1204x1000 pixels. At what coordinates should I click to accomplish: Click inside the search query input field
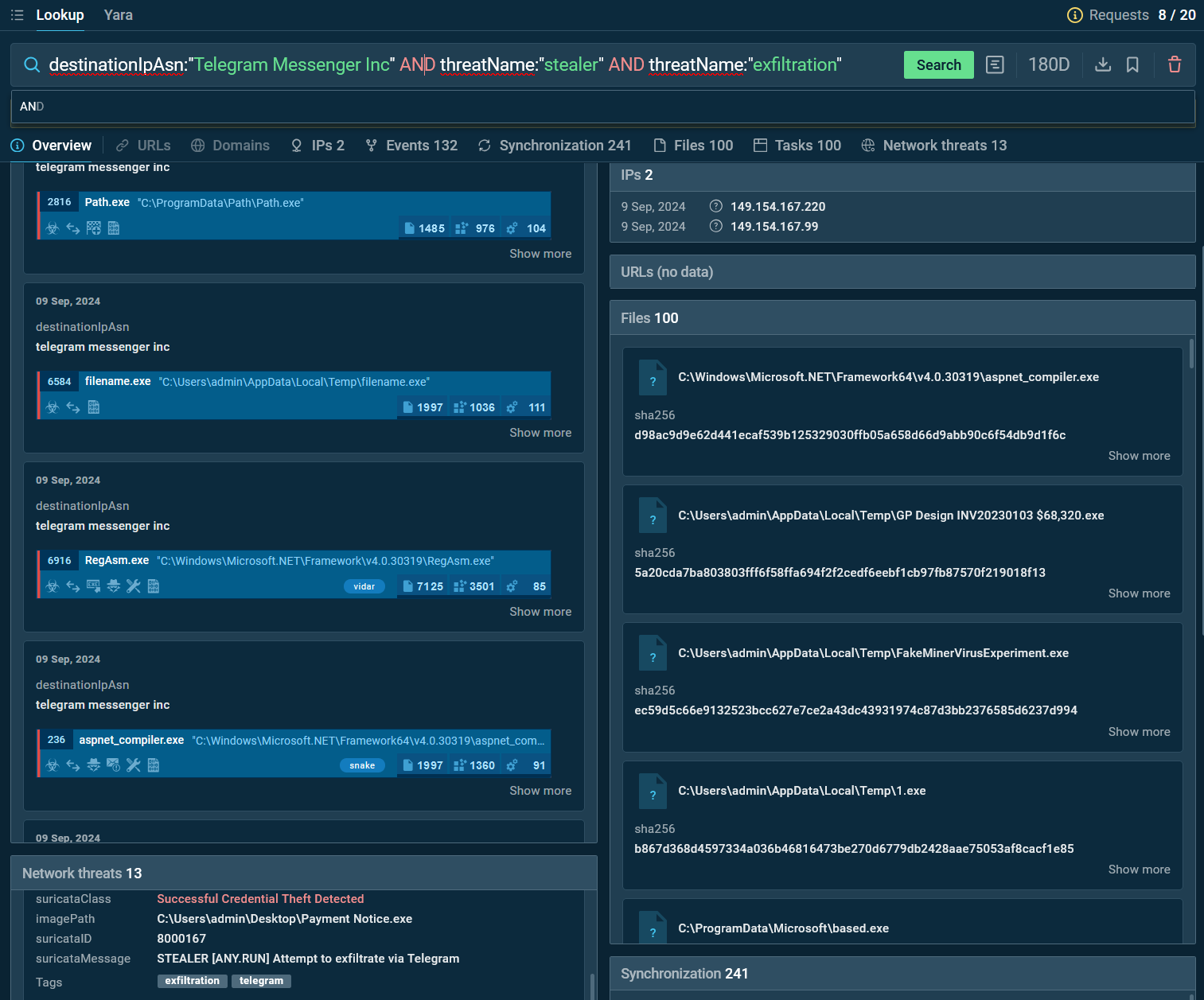pyautogui.click(x=477, y=64)
